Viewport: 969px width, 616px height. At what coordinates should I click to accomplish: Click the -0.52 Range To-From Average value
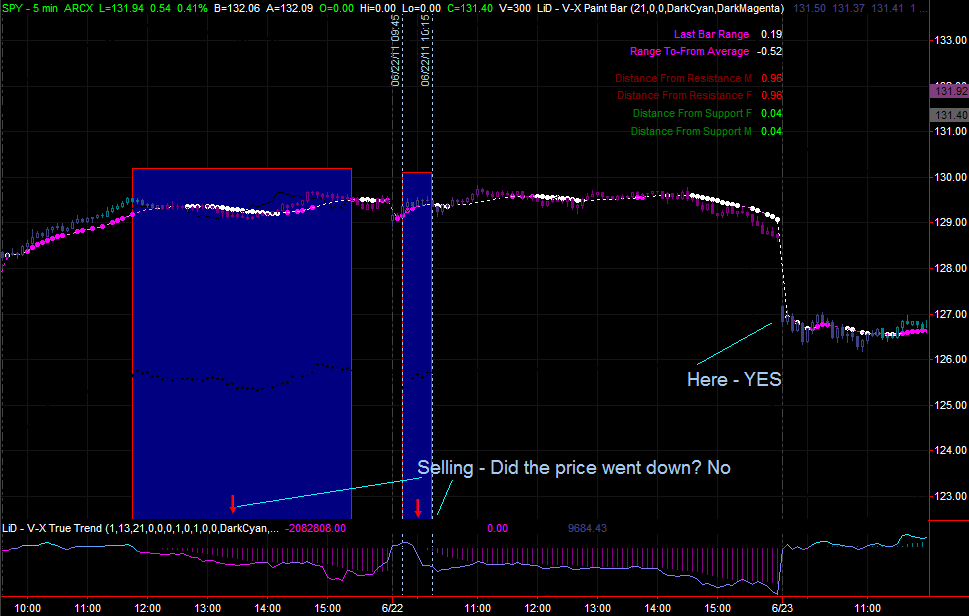(x=770, y=51)
